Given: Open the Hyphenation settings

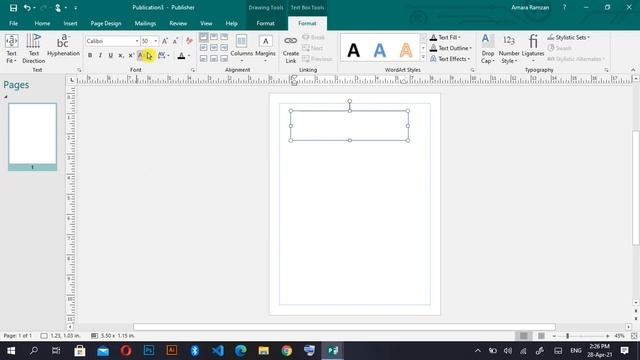Looking at the screenshot, I should pos(63,46).
